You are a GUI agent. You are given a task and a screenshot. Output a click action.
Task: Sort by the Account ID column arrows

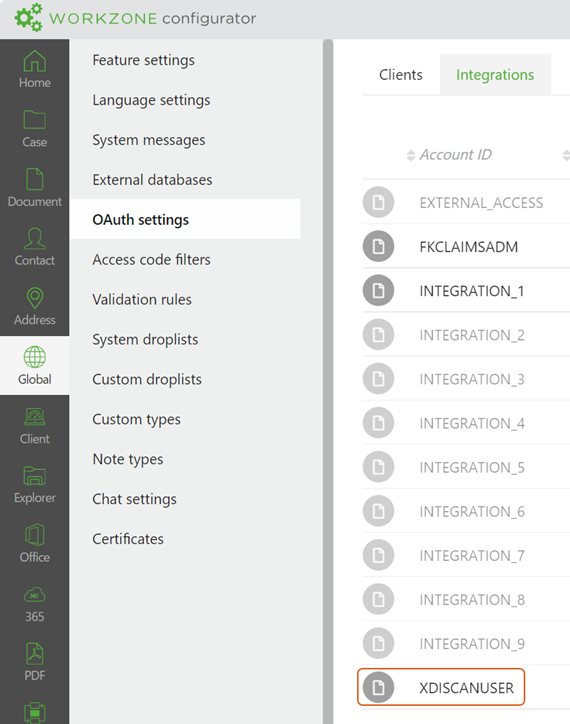(411, 155)
